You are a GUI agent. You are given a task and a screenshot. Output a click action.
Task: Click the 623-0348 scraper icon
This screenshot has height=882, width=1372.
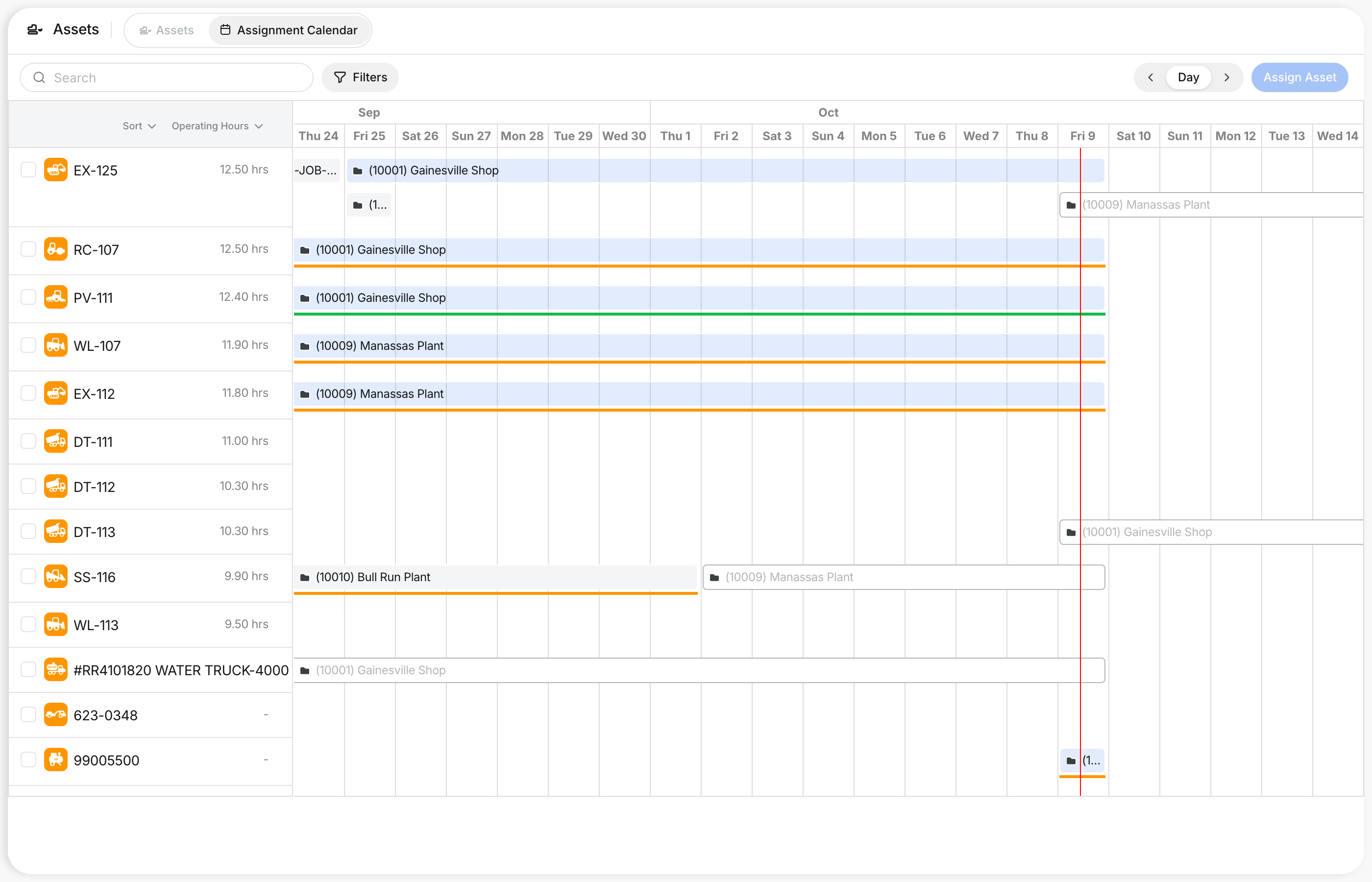(55, 715)
